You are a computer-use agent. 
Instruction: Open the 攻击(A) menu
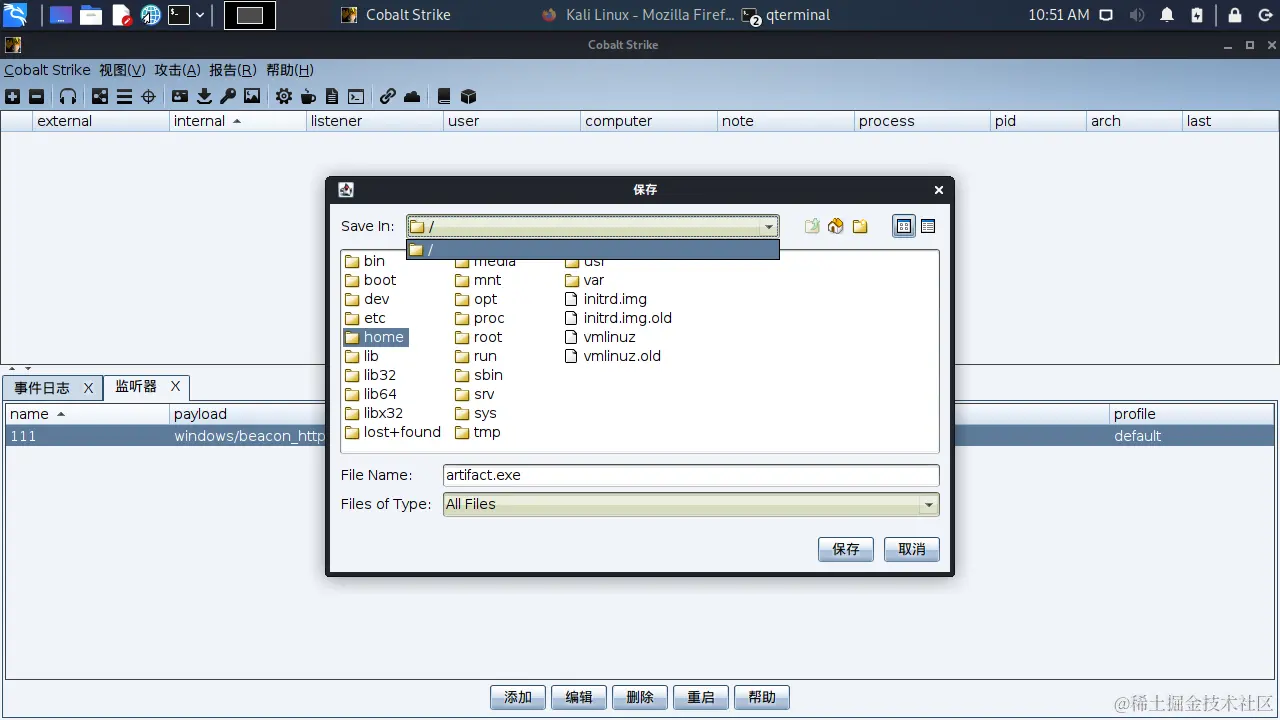click(177, 70)
